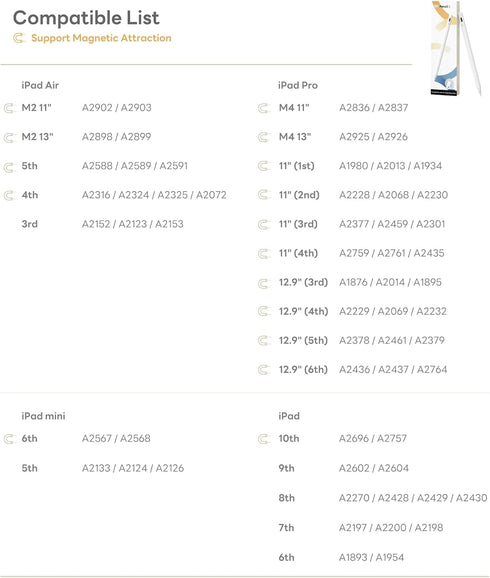Click the Compatible List heading
490x578 pixels.
(86, 18)
